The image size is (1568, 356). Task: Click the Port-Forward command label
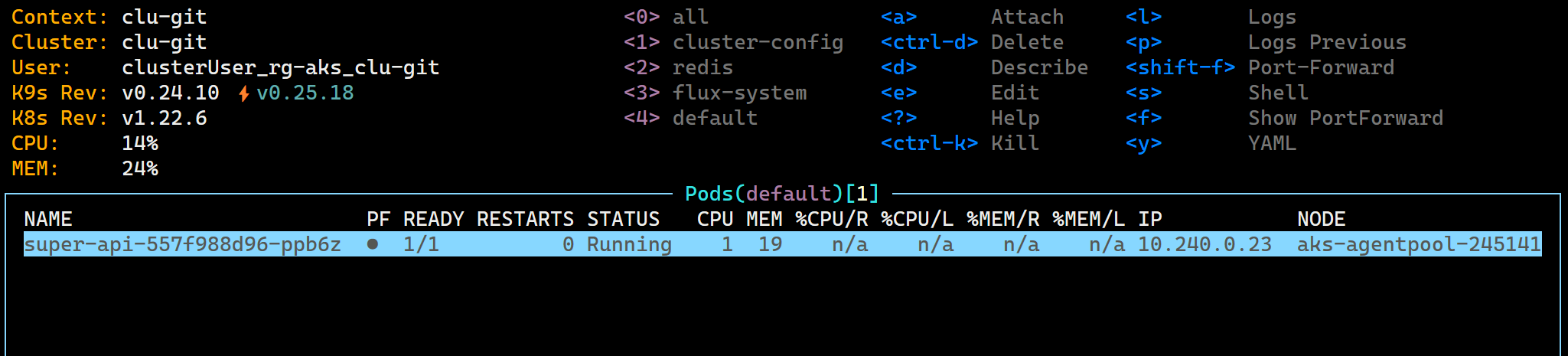point(1321,67)
